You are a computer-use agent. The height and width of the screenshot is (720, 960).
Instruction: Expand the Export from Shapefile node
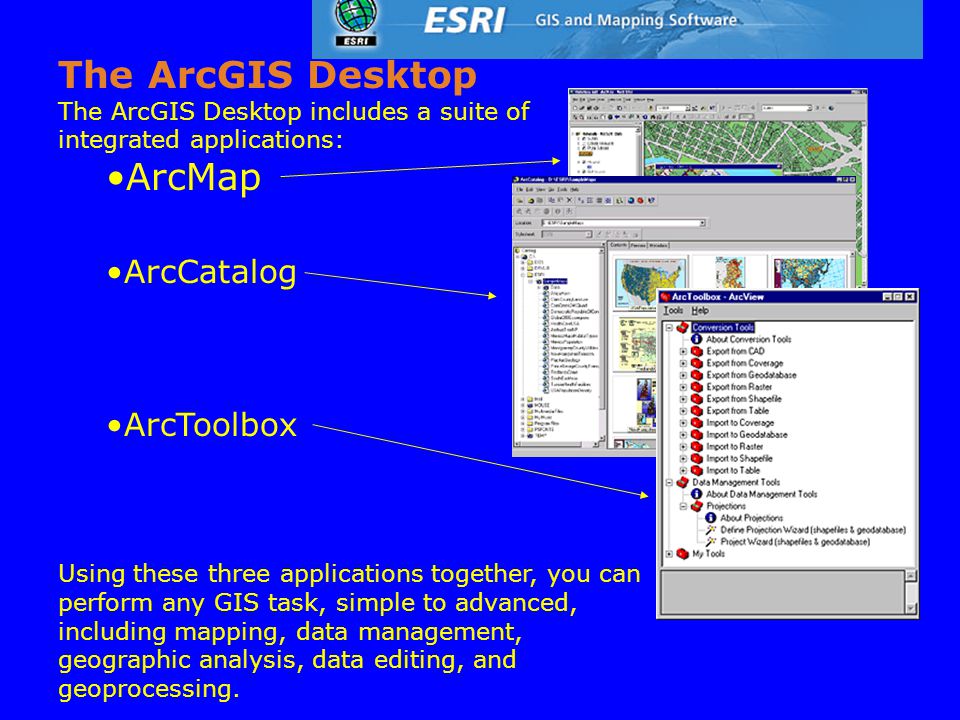click(683, 399)
